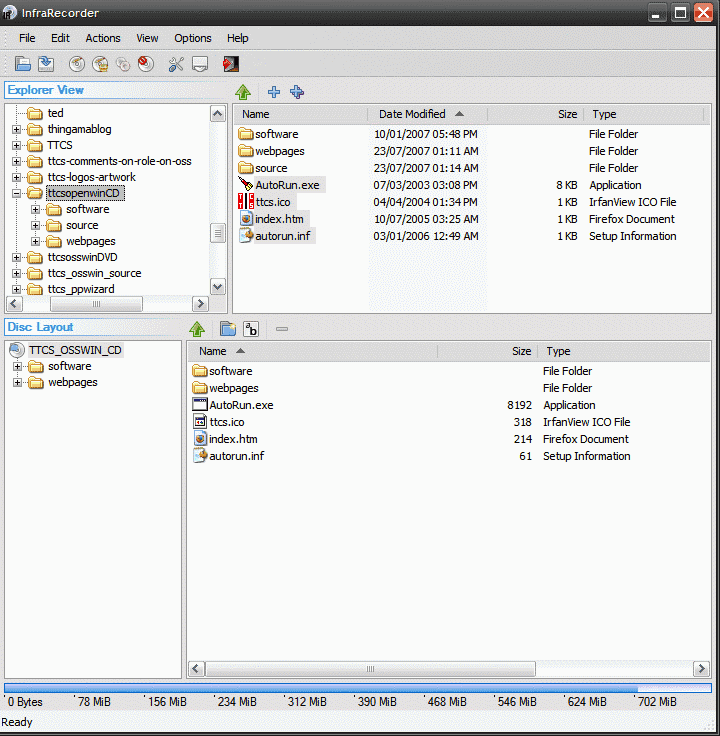This screenshot has width=720, height=736.
Task: Open the View menu
Action: 147,38
